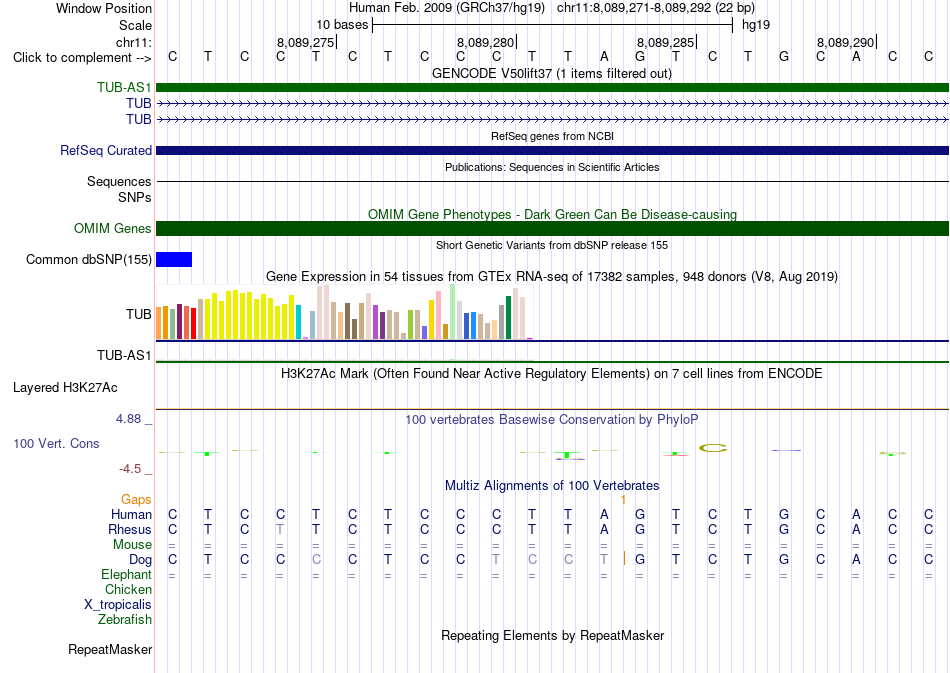The width and height of the screenshot is (950, 673).
Task: Click the first TUB transcript arrow line
Action: (x=552, y=104)
